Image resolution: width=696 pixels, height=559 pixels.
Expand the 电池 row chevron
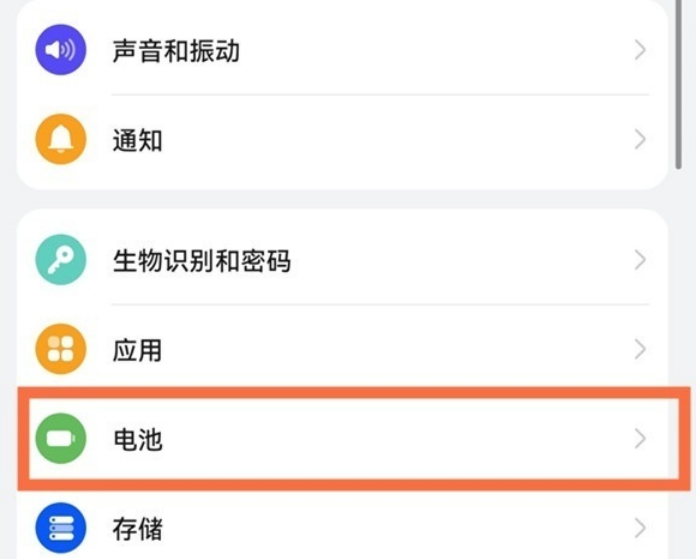640,439
